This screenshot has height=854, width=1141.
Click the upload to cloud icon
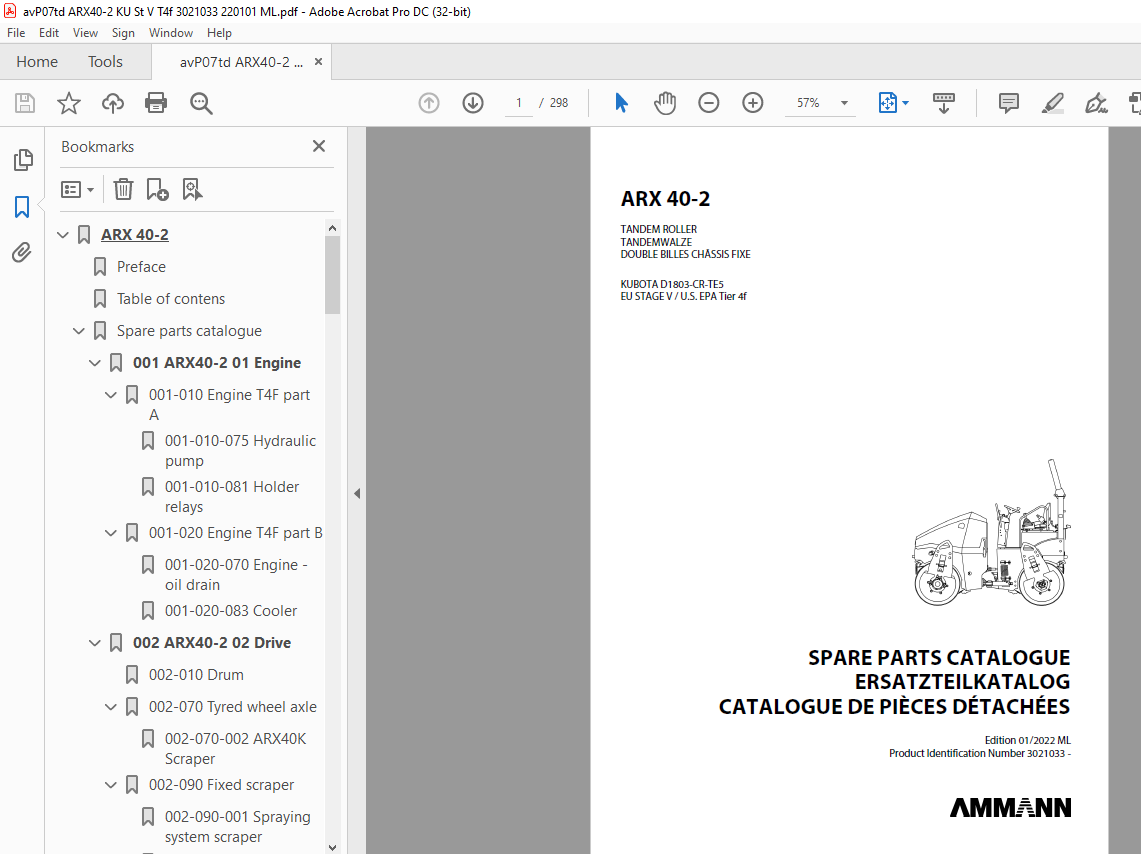113,103
